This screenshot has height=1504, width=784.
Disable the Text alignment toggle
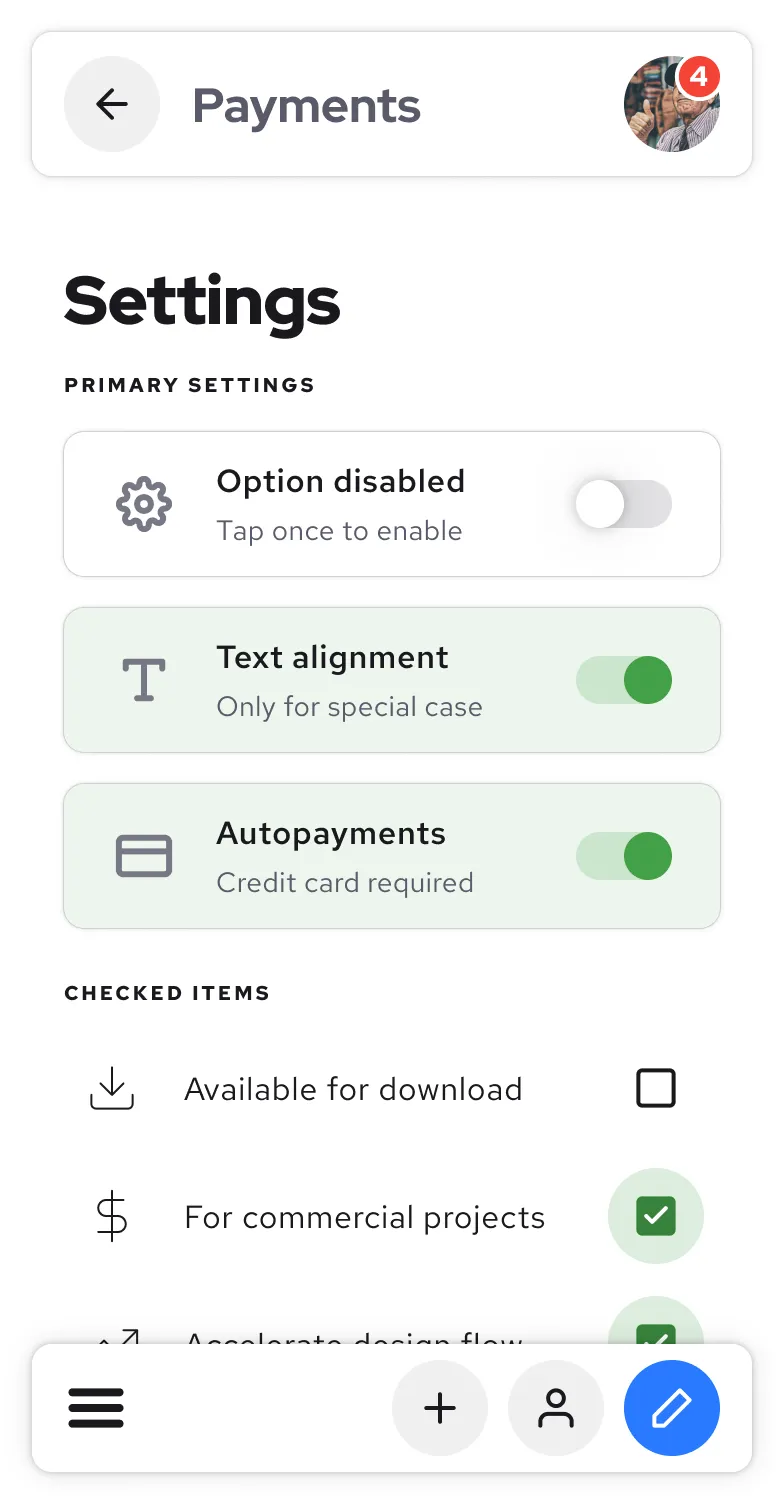(x=623, y=680)
